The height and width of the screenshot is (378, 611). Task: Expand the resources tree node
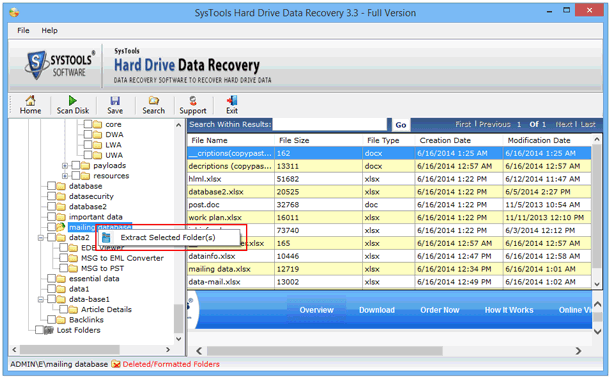(x=65, y=176)
